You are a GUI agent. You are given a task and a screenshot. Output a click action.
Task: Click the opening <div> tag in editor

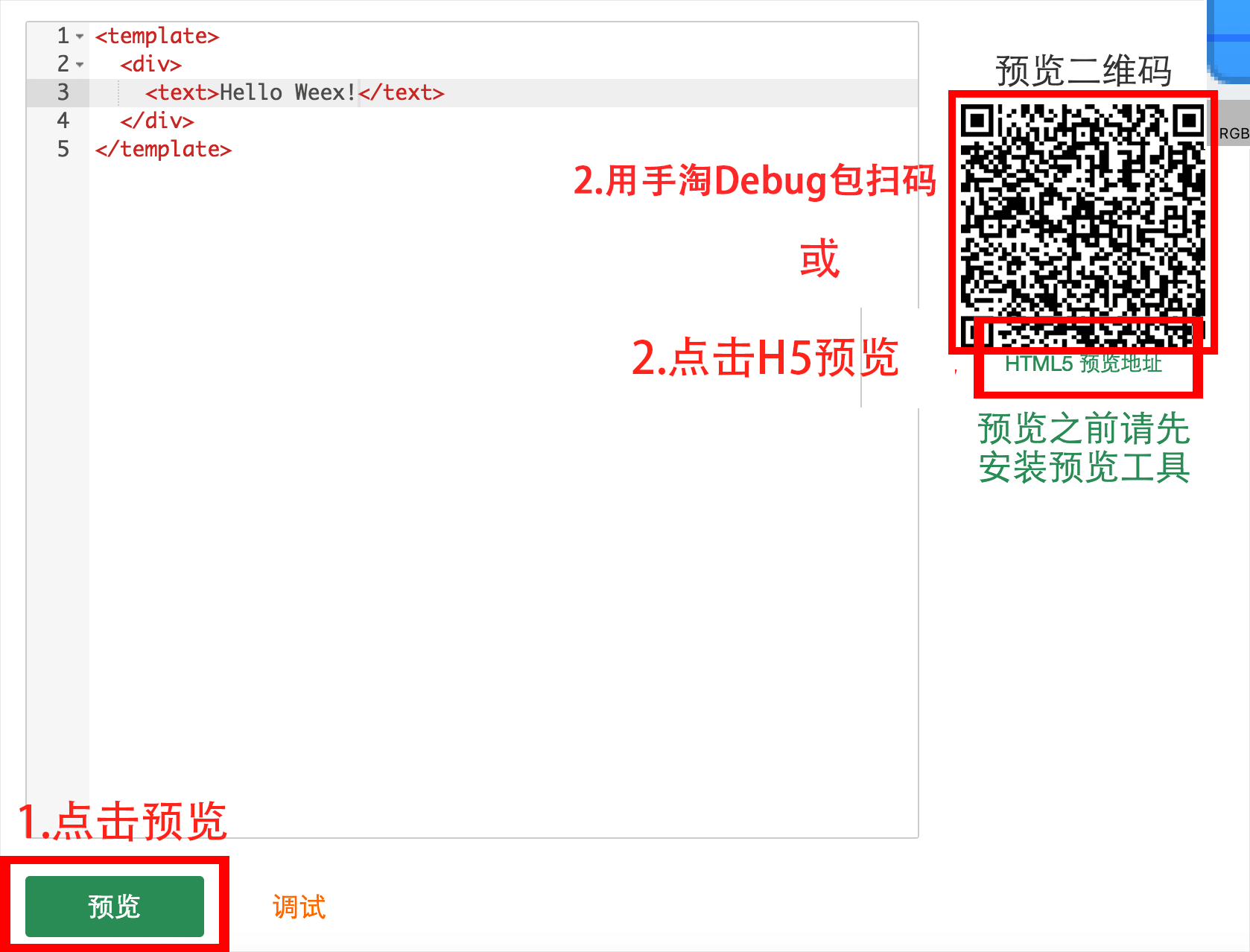tap(151, 64)
